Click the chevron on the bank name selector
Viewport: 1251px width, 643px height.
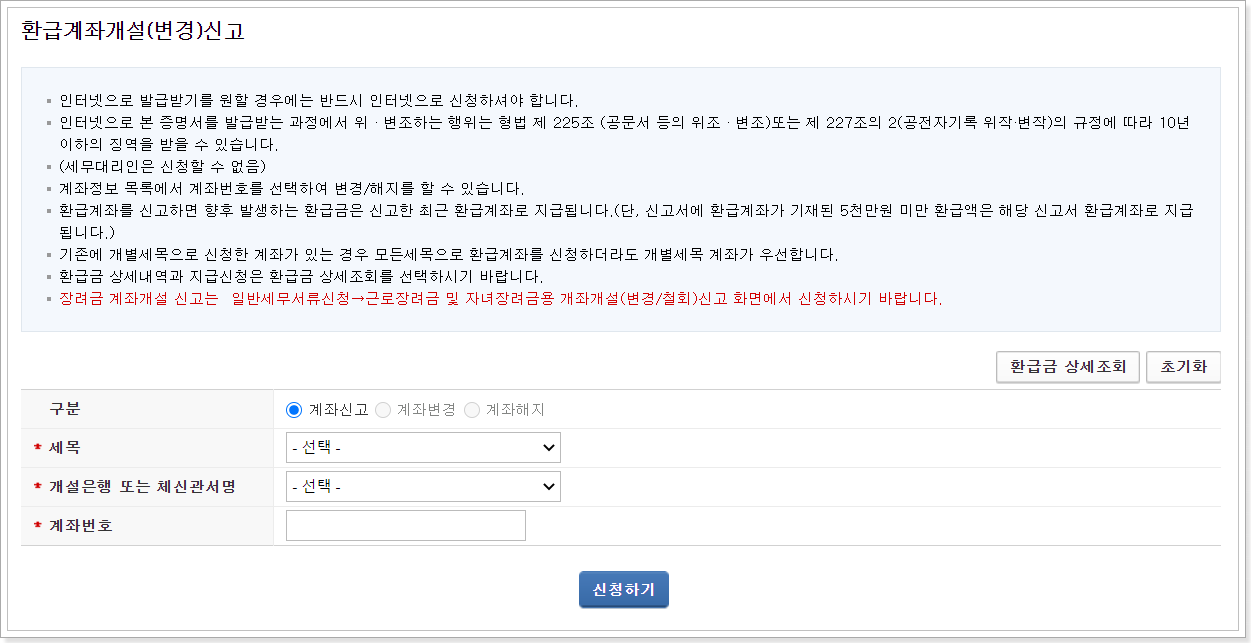tap(548, 486)
